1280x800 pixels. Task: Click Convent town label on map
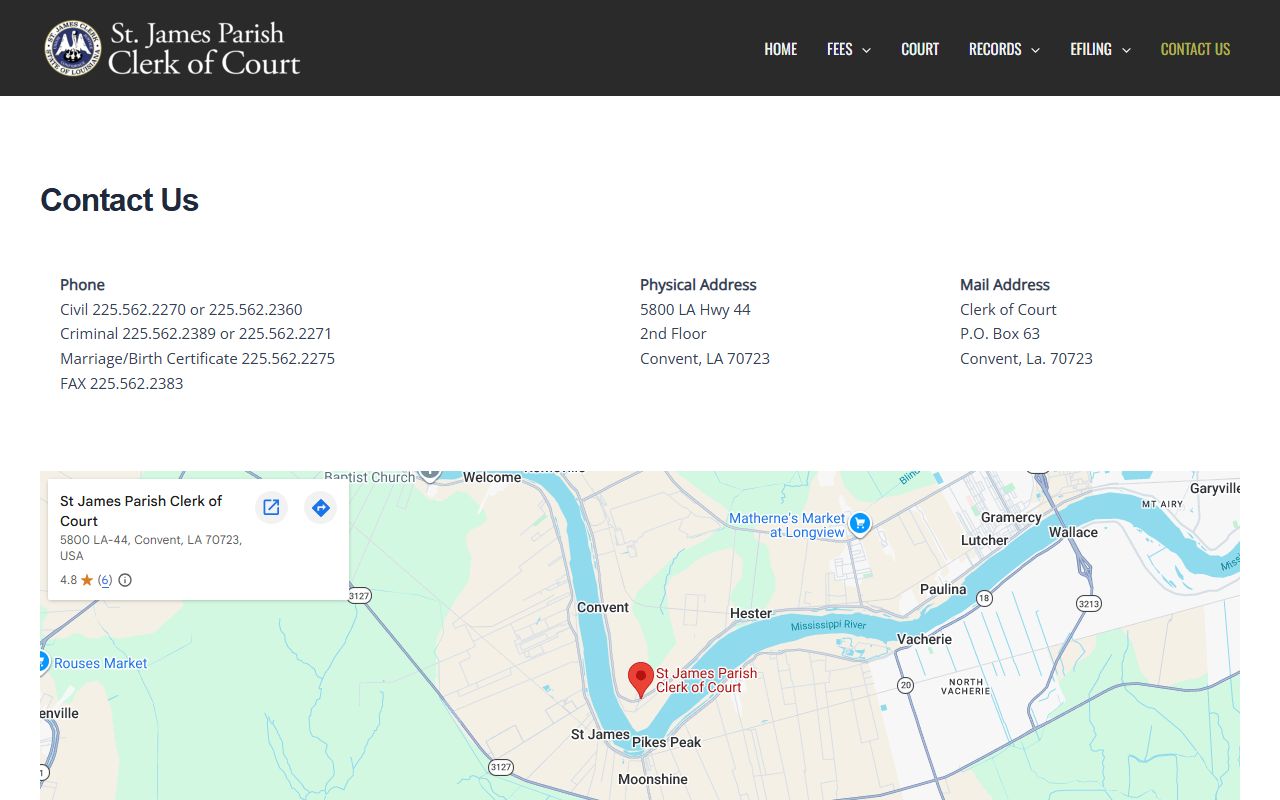603,607
